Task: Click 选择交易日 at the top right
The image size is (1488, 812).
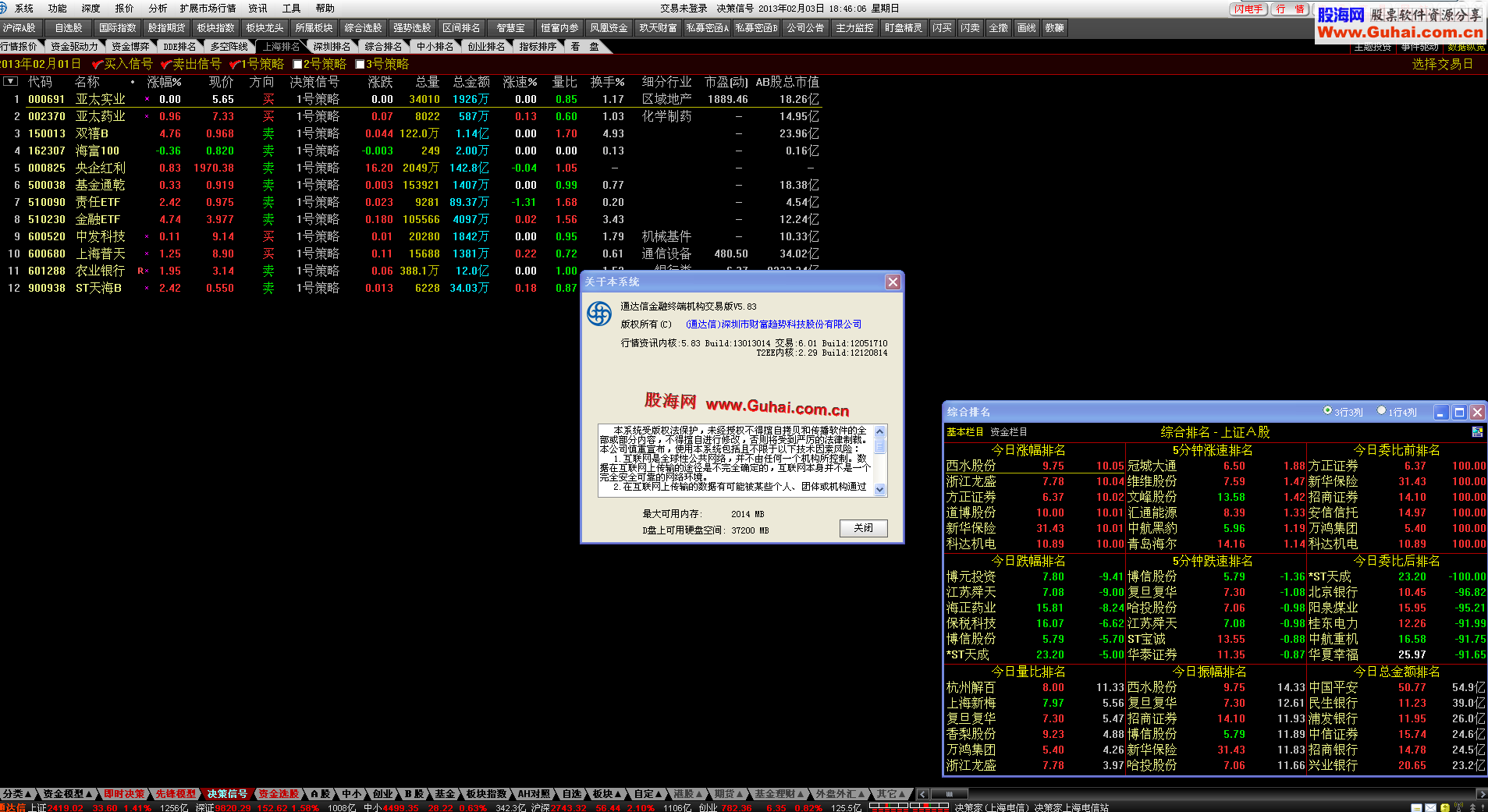Action: (x=1443, y=64)
